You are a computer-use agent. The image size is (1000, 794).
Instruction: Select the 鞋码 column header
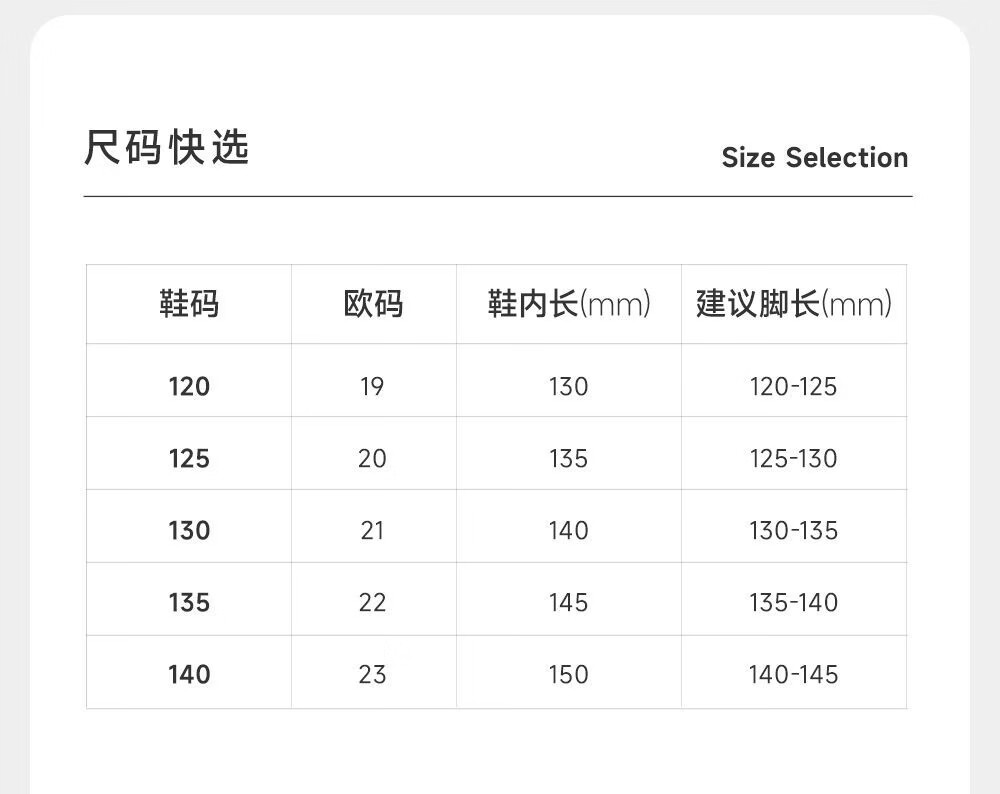pyautogui.click(x=189, y=304)
